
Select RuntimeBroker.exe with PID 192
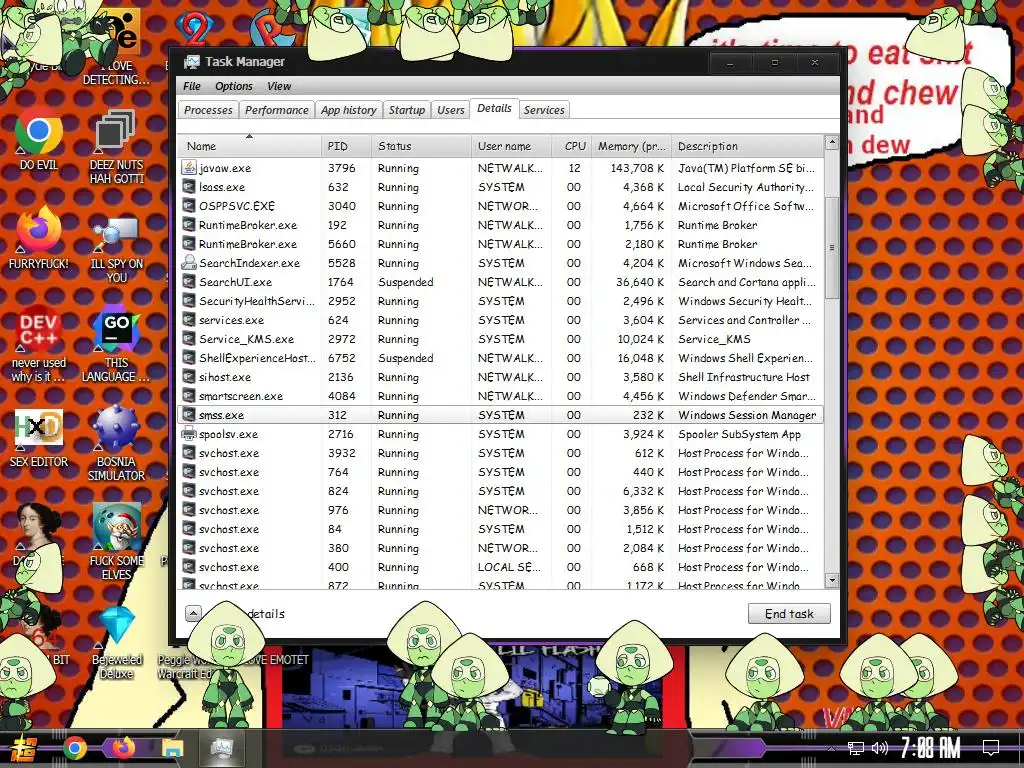pos(500,225)
